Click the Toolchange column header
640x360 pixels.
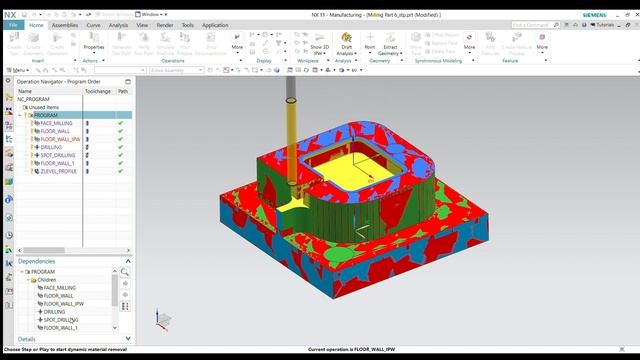[98, 91]
